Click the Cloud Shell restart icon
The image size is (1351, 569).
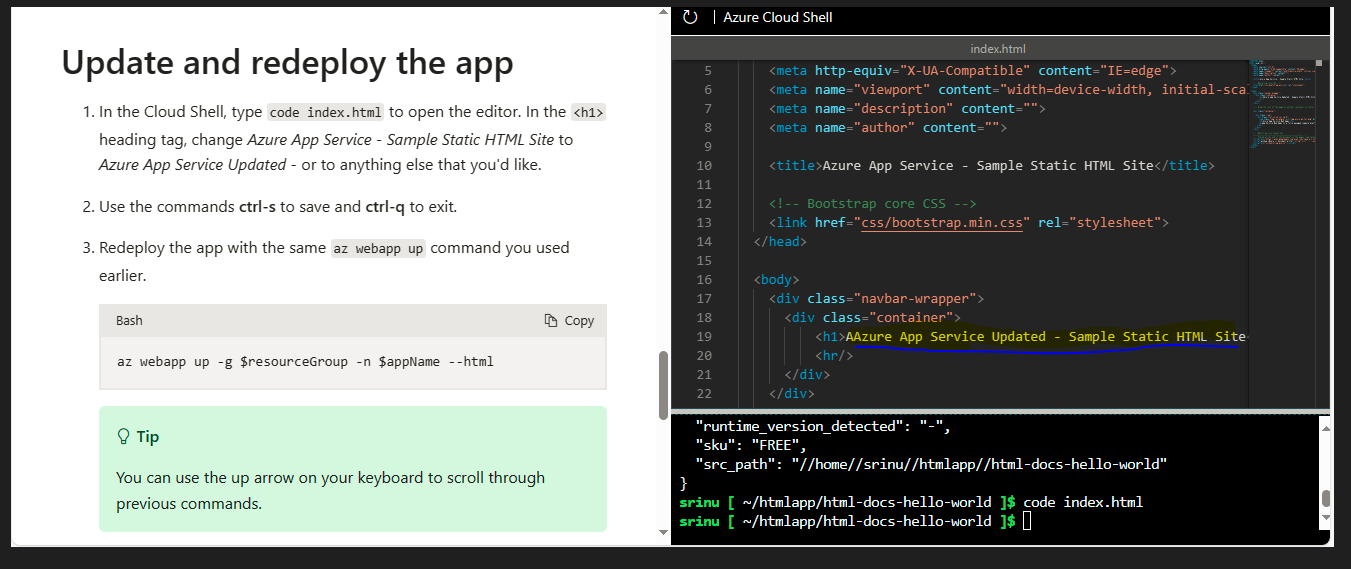[690, 17]
